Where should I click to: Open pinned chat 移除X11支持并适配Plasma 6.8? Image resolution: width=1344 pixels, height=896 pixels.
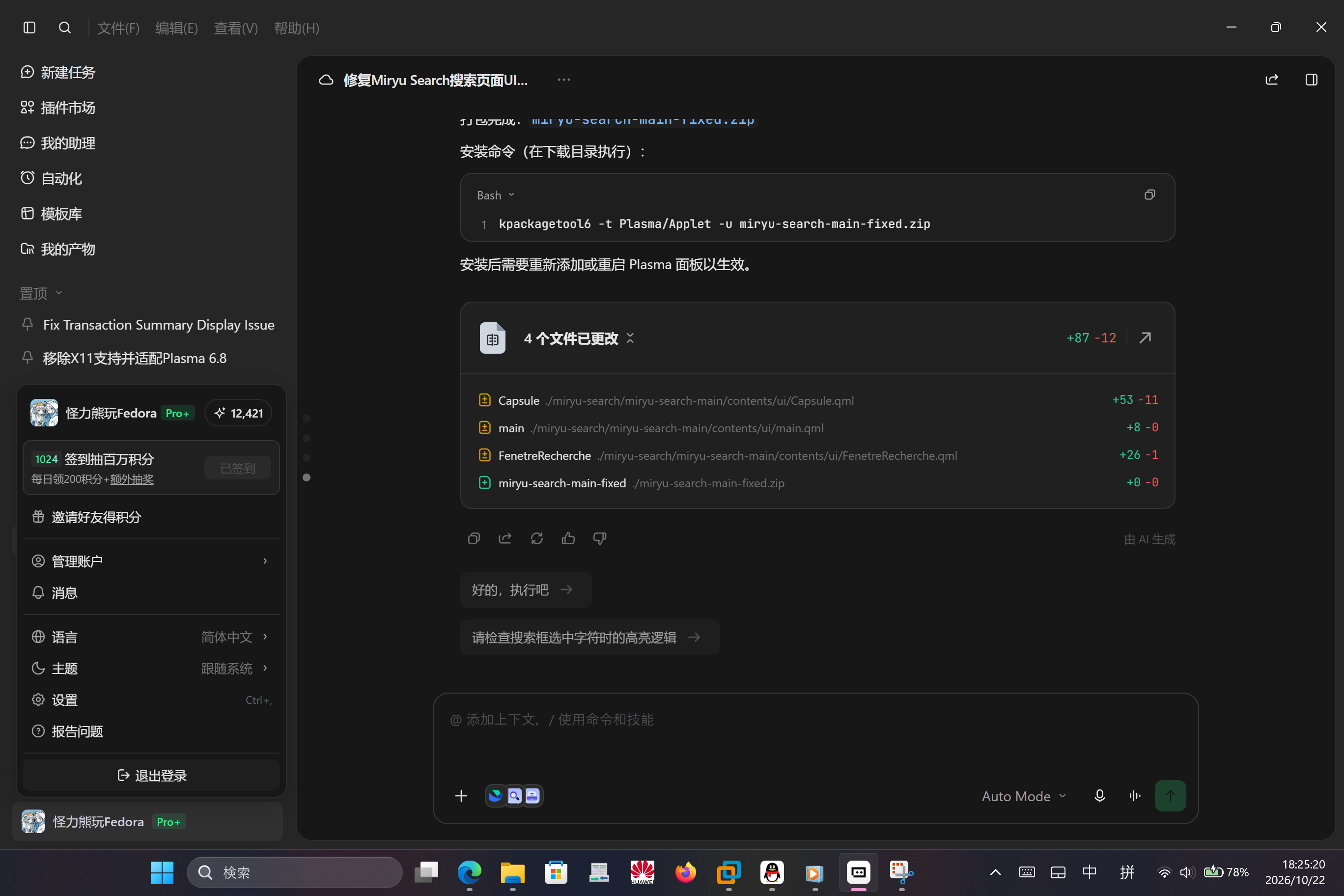click(x=135, y=358)
